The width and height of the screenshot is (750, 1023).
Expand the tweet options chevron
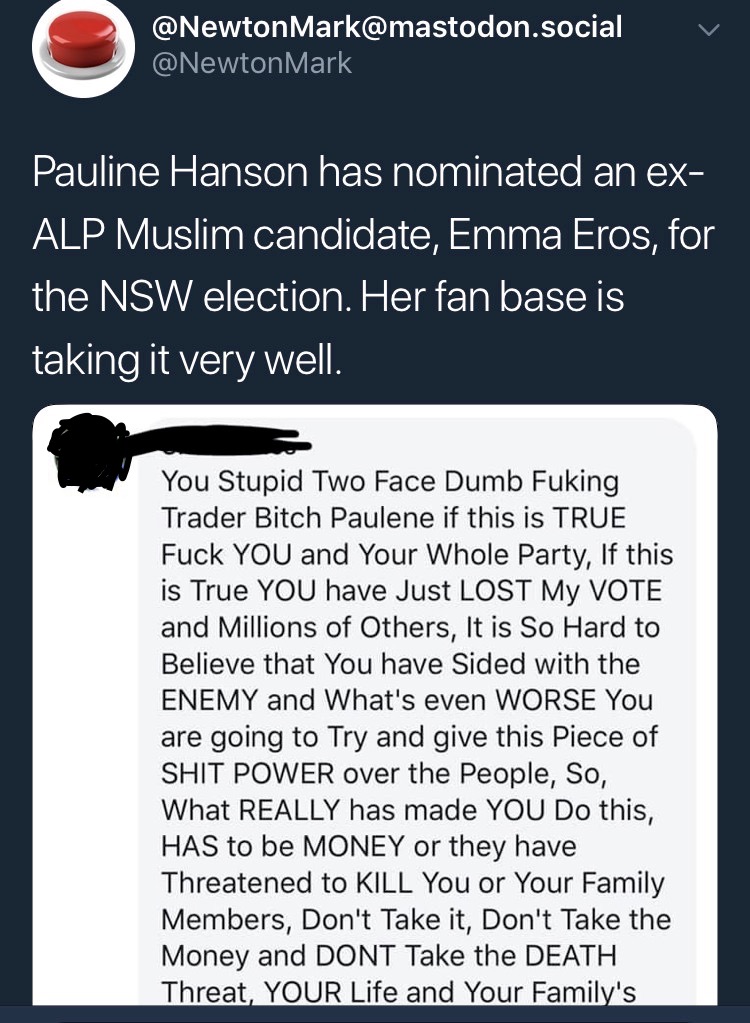tap(708, 30)
